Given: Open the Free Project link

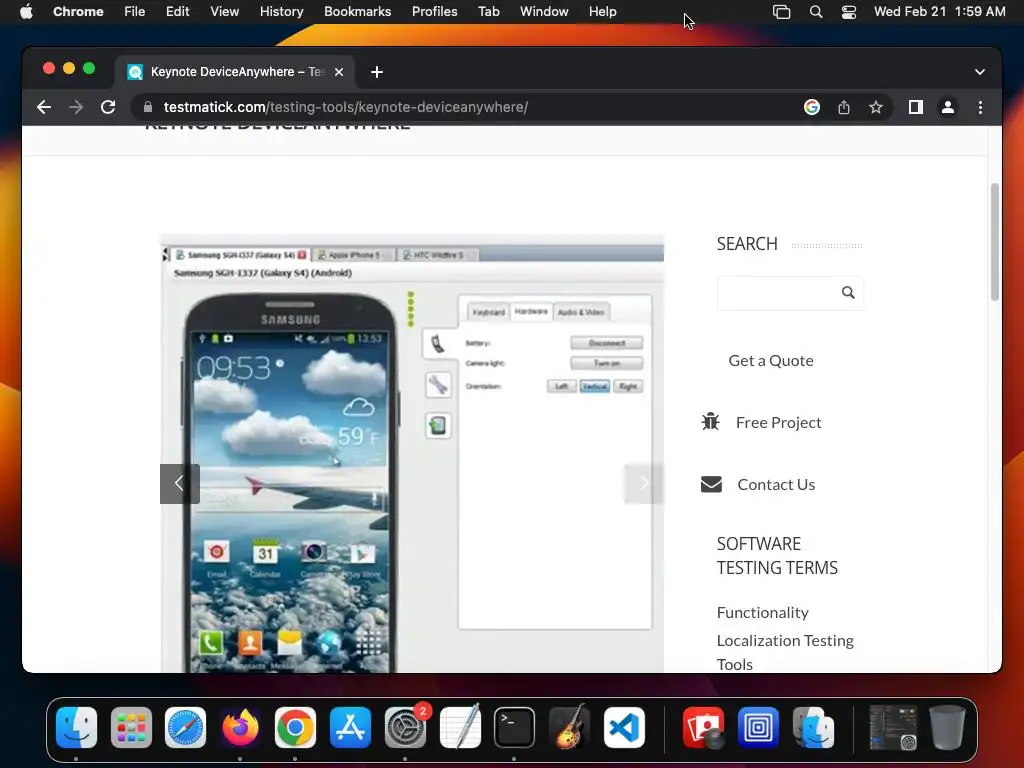Looking at the screenshot, I should click(778, 423).
